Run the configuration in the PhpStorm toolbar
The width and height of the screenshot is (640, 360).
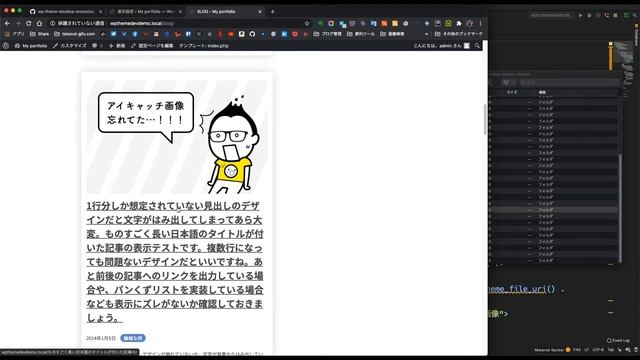pyautogui.click(x=580, y=16)
